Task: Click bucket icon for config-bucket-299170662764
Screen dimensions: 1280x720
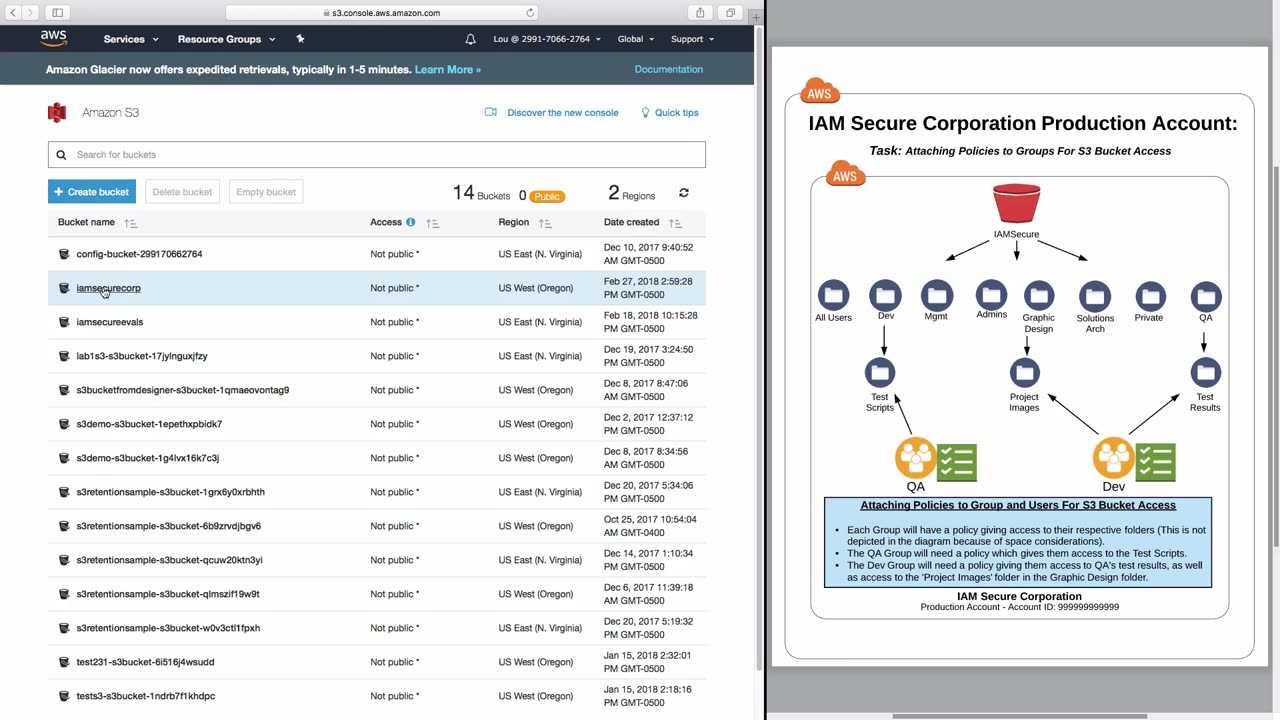Action: click(64, 254)
